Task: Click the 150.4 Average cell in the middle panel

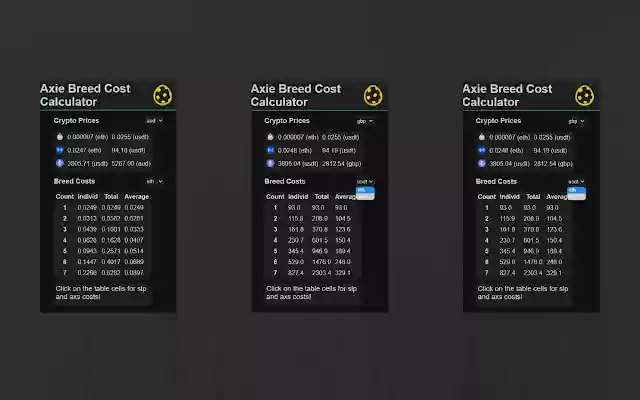Action: (342, 240)
